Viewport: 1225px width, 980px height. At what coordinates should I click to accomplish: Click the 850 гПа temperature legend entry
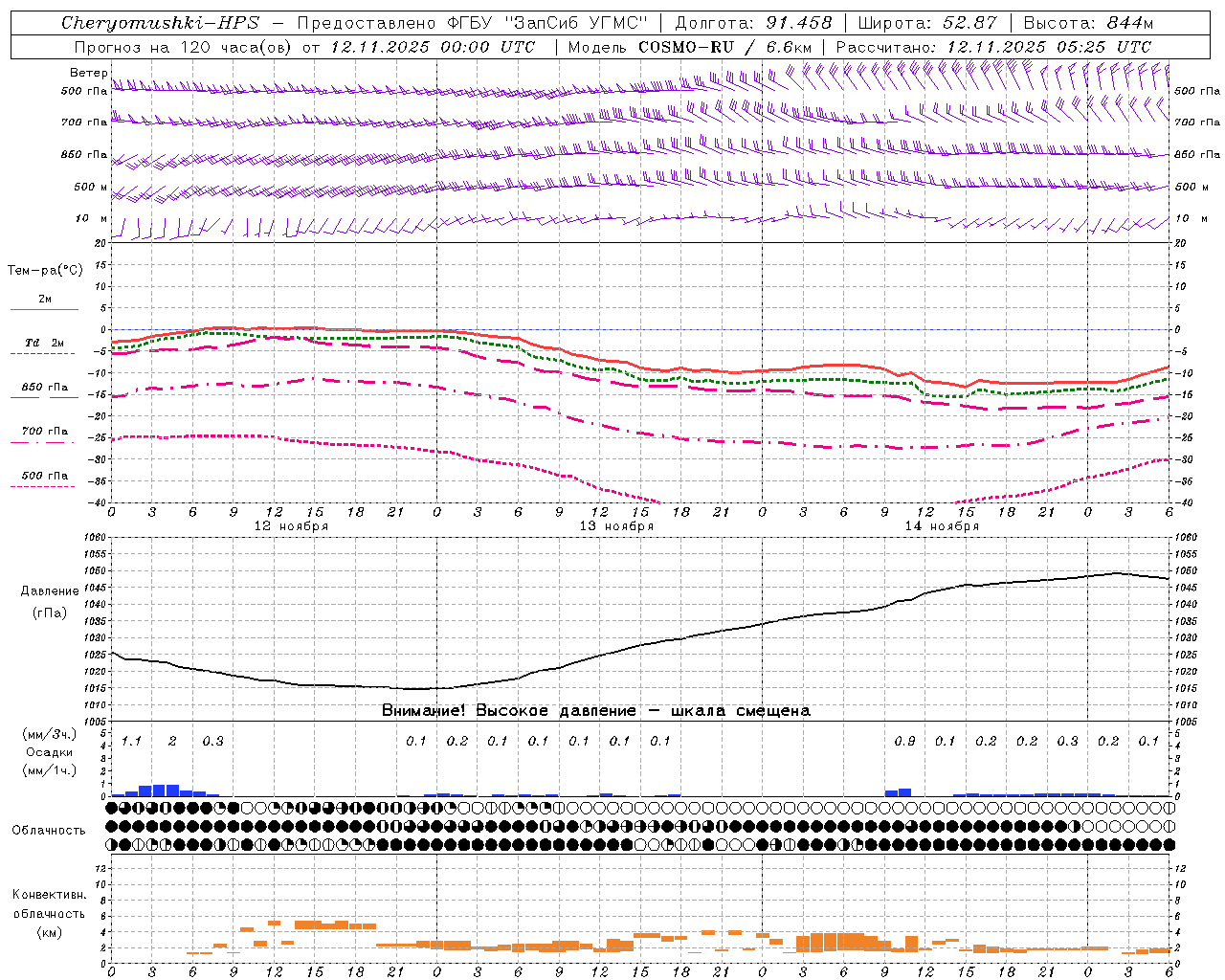(45, 388)
